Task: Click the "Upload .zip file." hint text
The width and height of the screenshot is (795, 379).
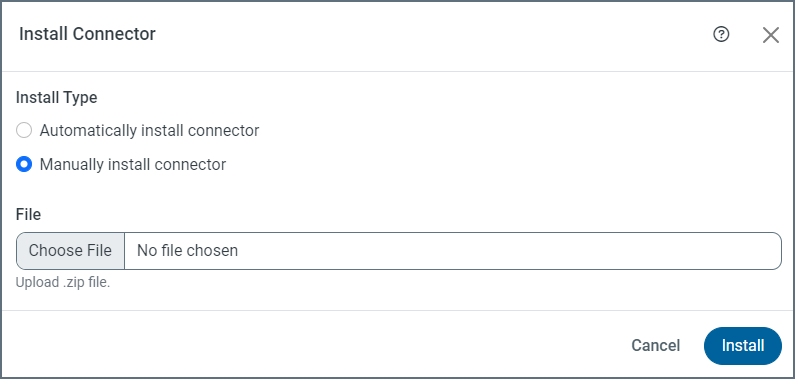Action: pos(63,282)
